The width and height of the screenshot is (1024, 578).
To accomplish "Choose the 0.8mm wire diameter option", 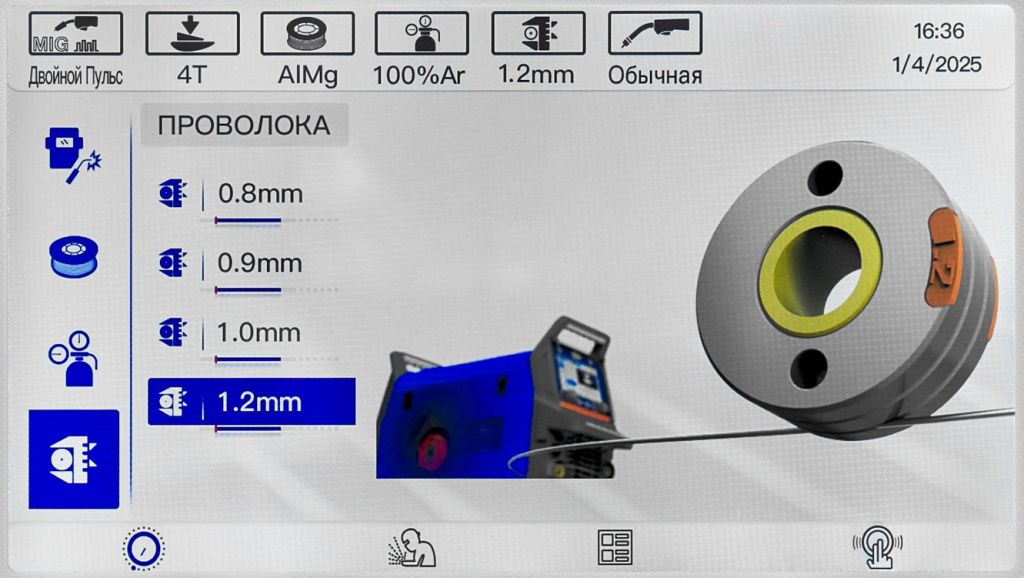I will [251, 194].
